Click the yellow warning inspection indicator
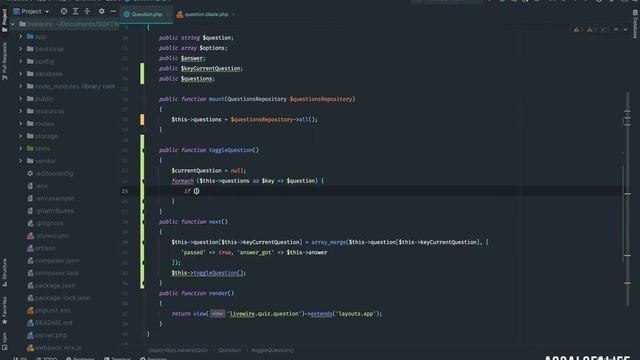The width and height of the screenshot is (640, 360). pyautogui.click(x=578, y=29)
